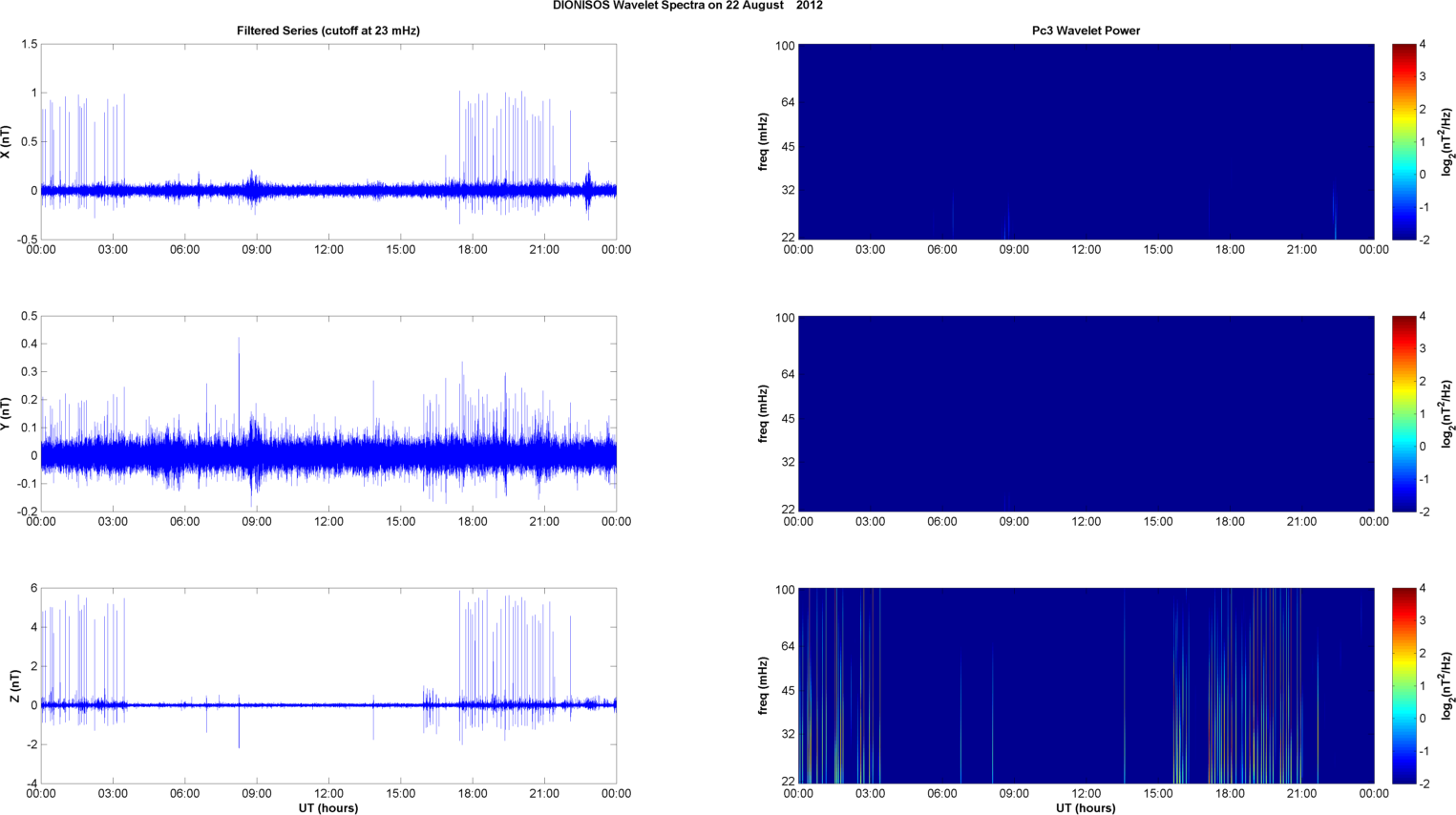Click the 06:00 tick under the middle spectrogram
This screenshot has height=815, width=1456.
[941, 522]
